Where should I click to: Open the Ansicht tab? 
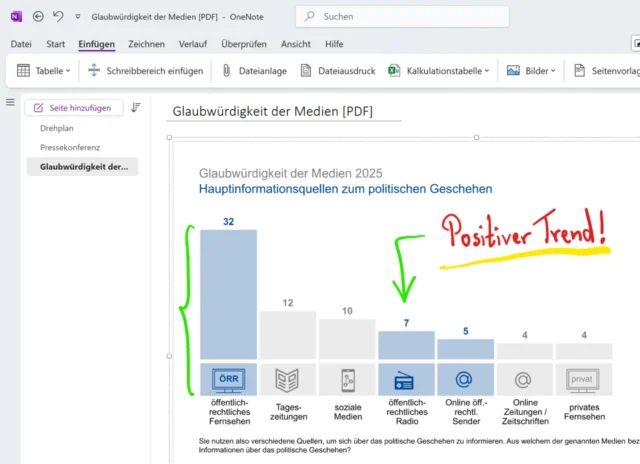tap(296, 44)
